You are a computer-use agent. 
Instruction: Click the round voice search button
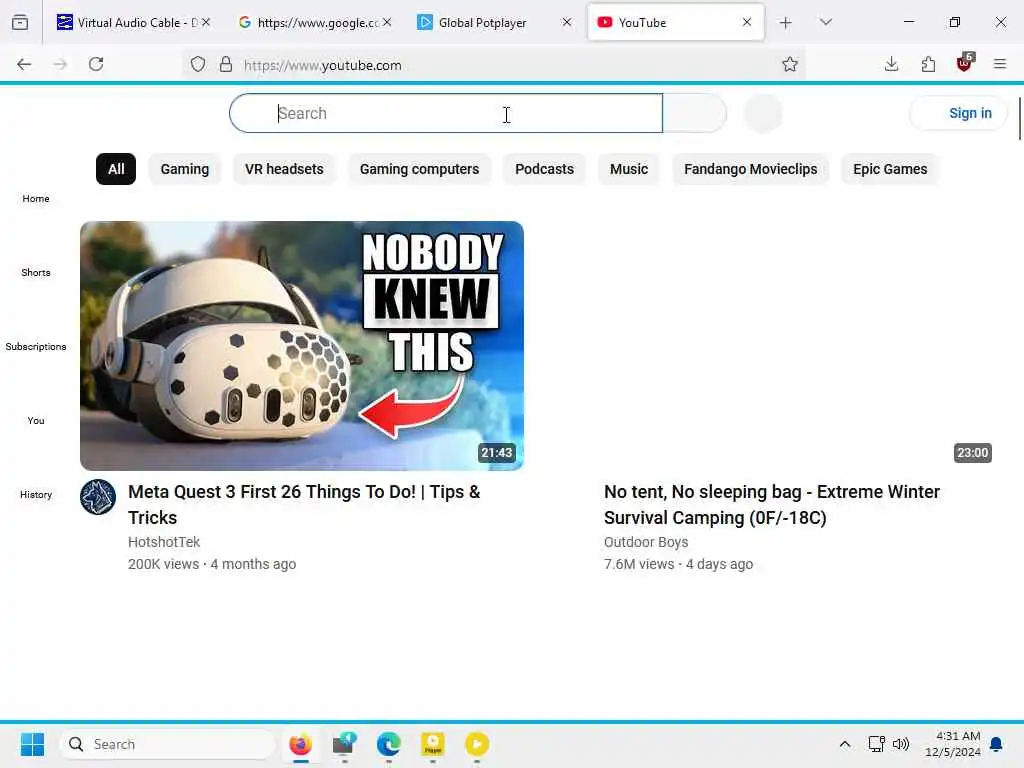(x=763, y=114)
